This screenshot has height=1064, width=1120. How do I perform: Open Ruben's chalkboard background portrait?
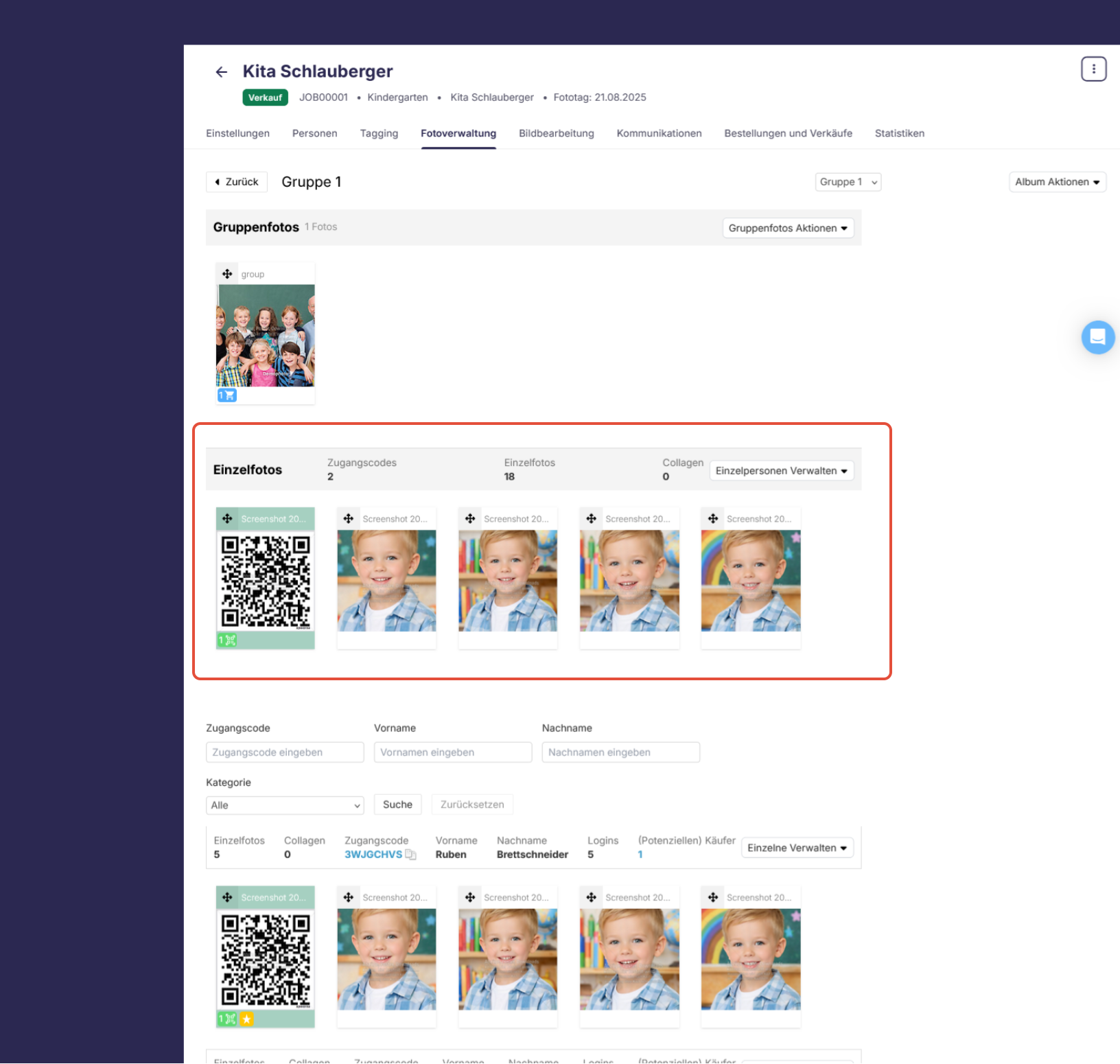(x=386, y=959)
